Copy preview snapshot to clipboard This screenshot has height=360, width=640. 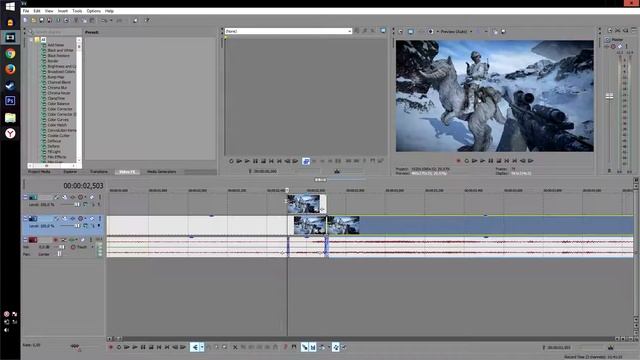(496, 31)
